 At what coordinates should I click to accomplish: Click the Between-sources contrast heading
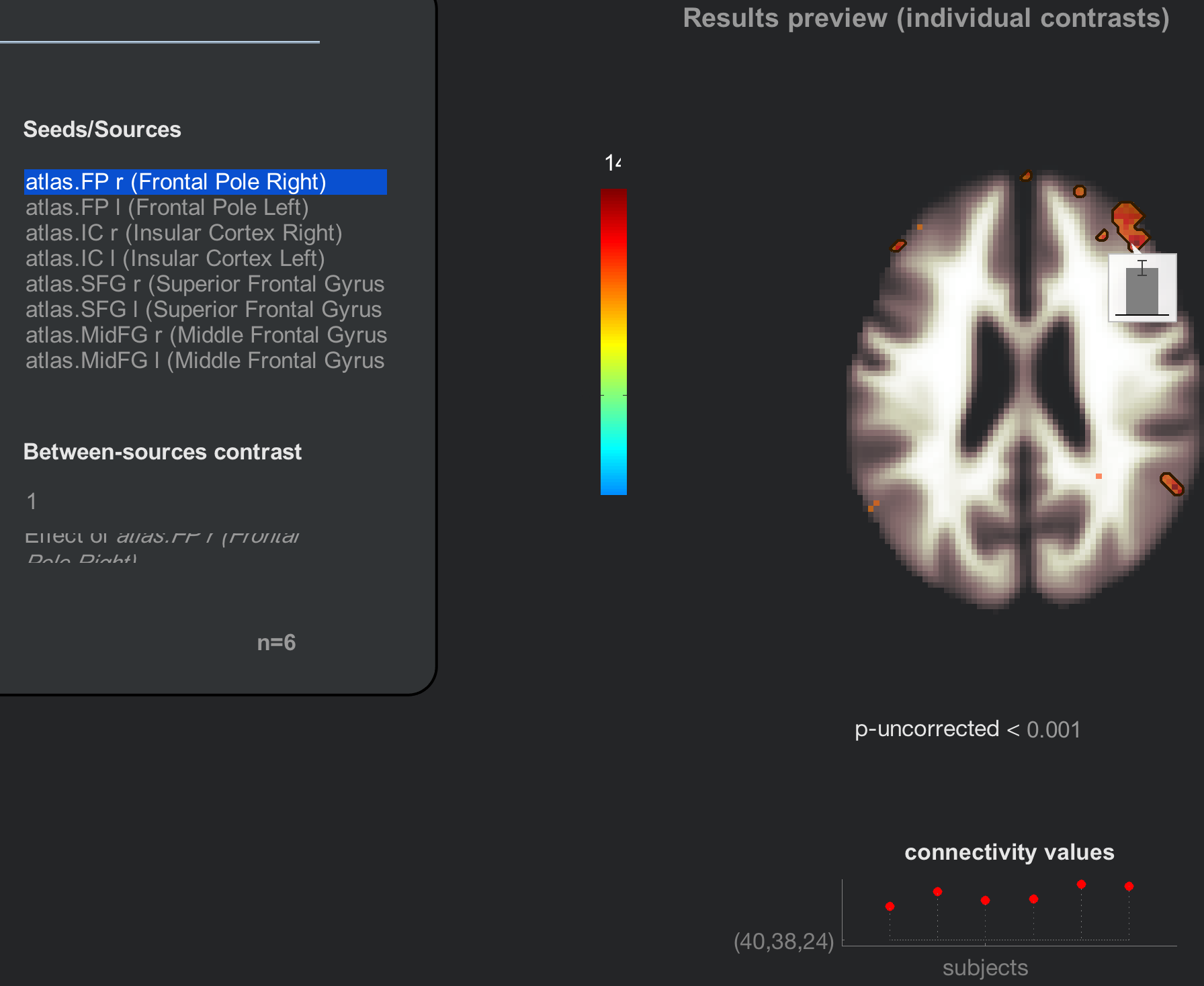[163, 452]
